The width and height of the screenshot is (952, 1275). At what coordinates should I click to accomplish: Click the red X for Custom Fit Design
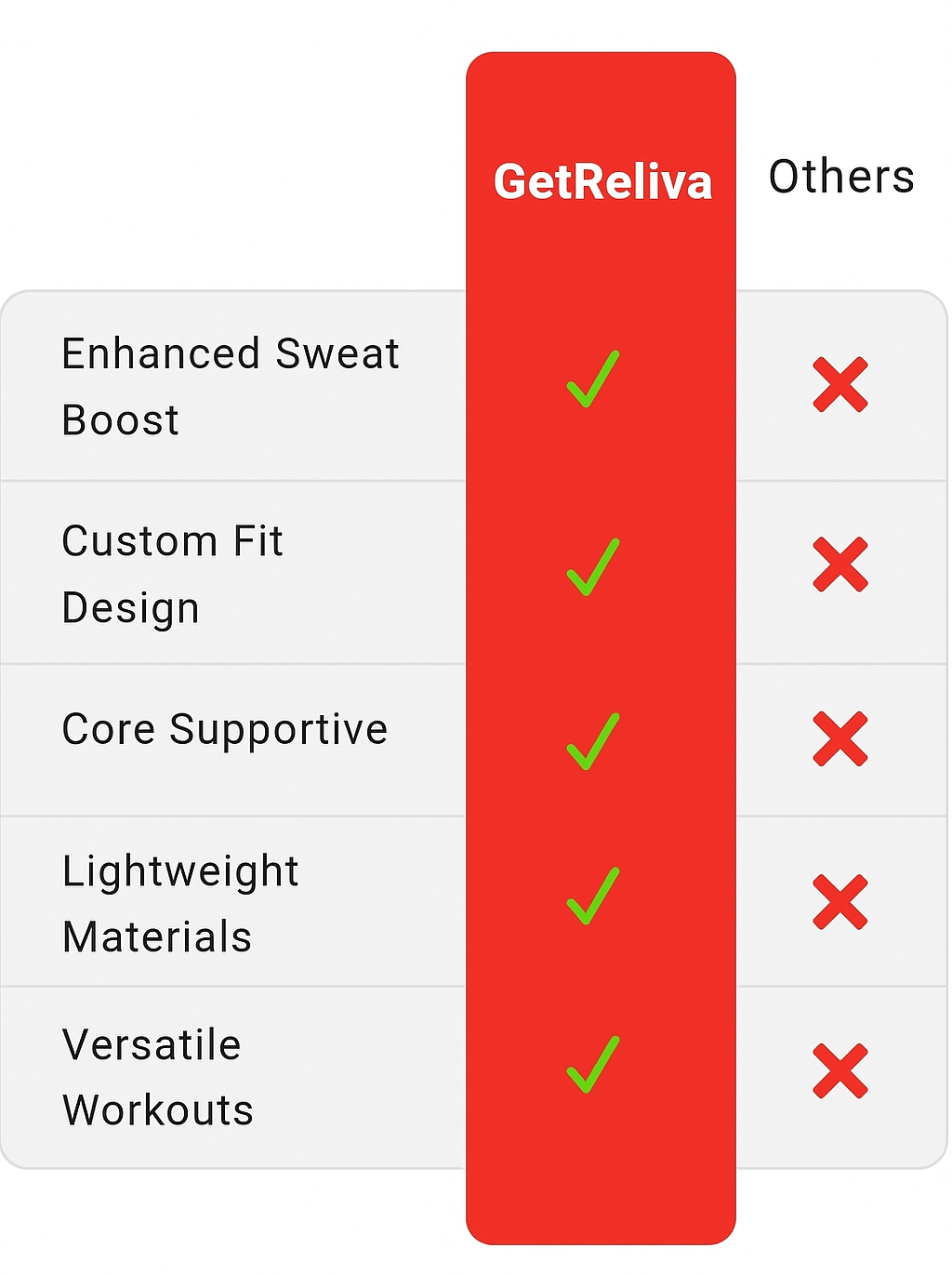pyautogui.click(x=840, y=564)
